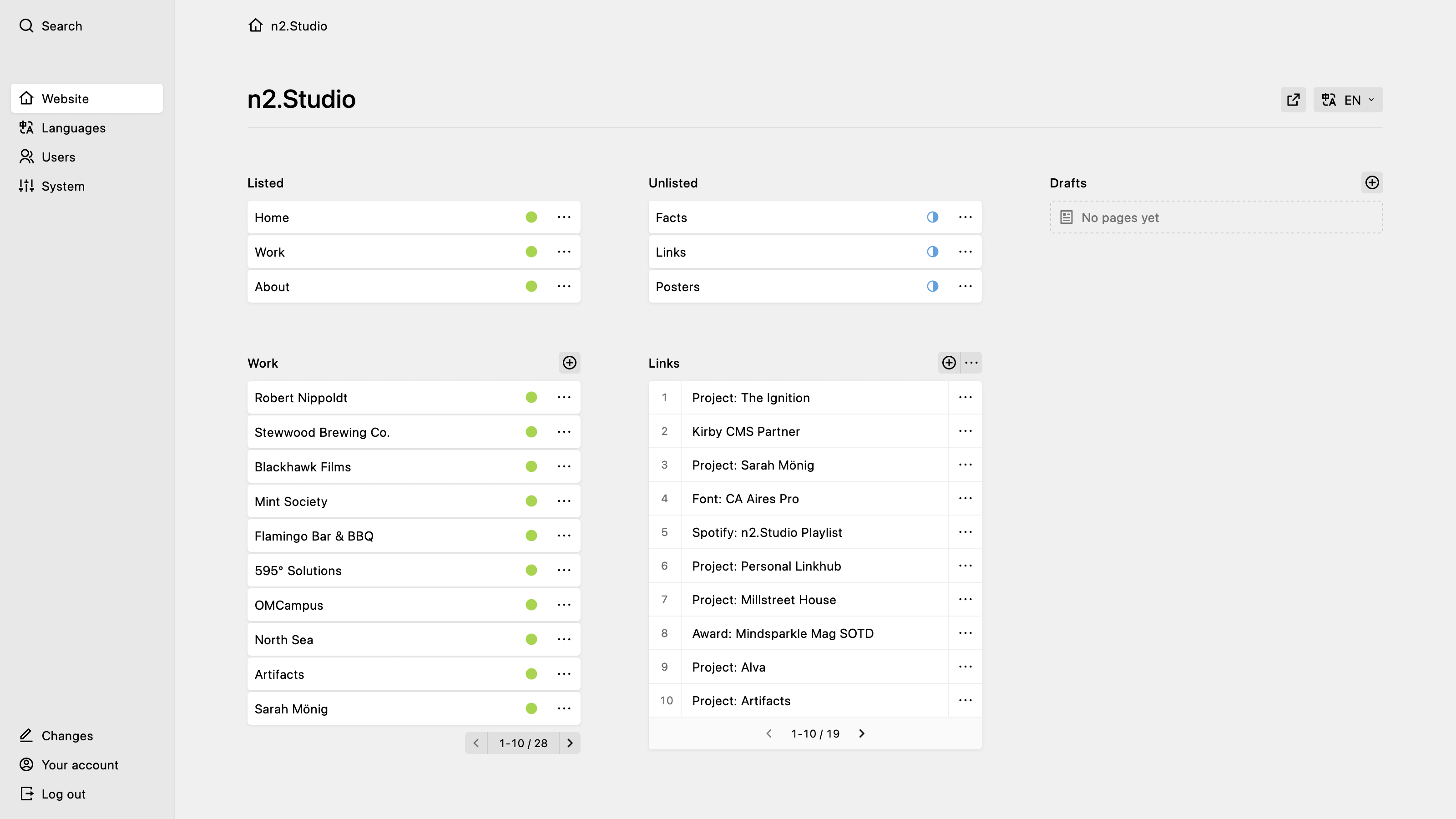Open the EN language dropdown
Screen dimensions: 1456x819
tap(1348, 100)
